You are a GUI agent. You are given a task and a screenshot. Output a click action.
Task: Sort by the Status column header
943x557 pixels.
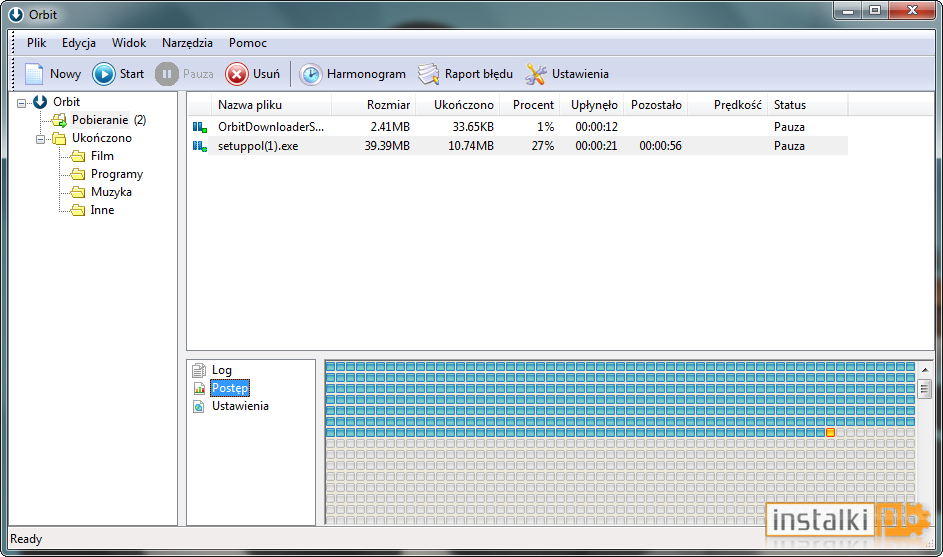808,105
